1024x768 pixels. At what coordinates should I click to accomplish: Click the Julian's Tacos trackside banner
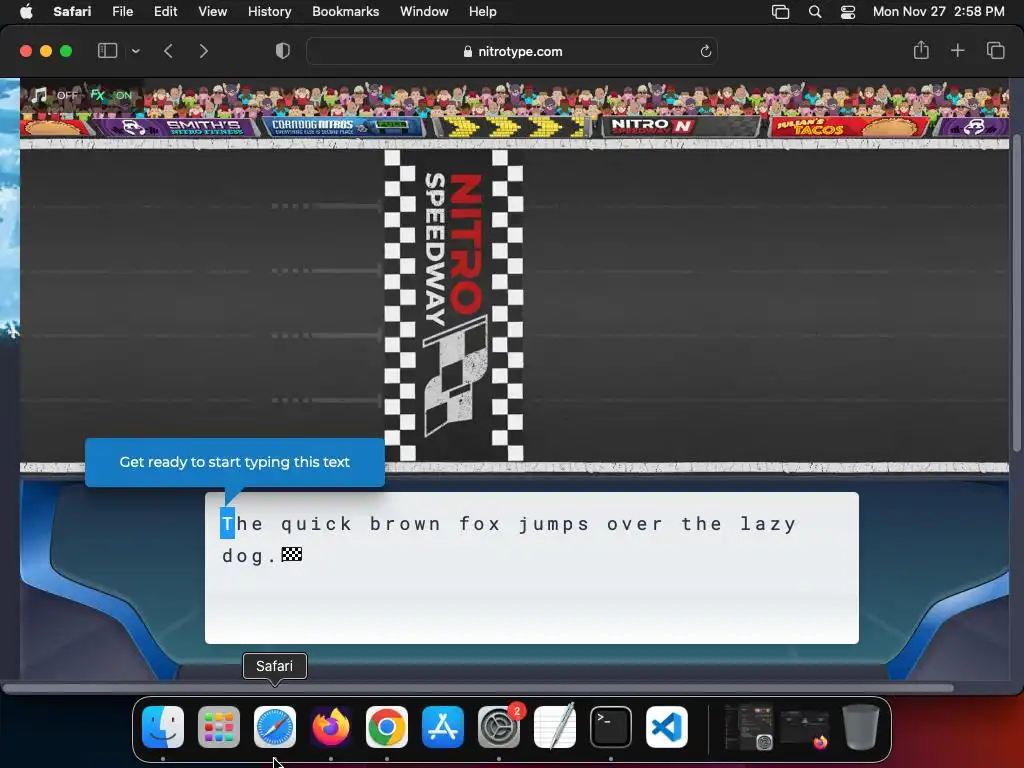point(848,126)
